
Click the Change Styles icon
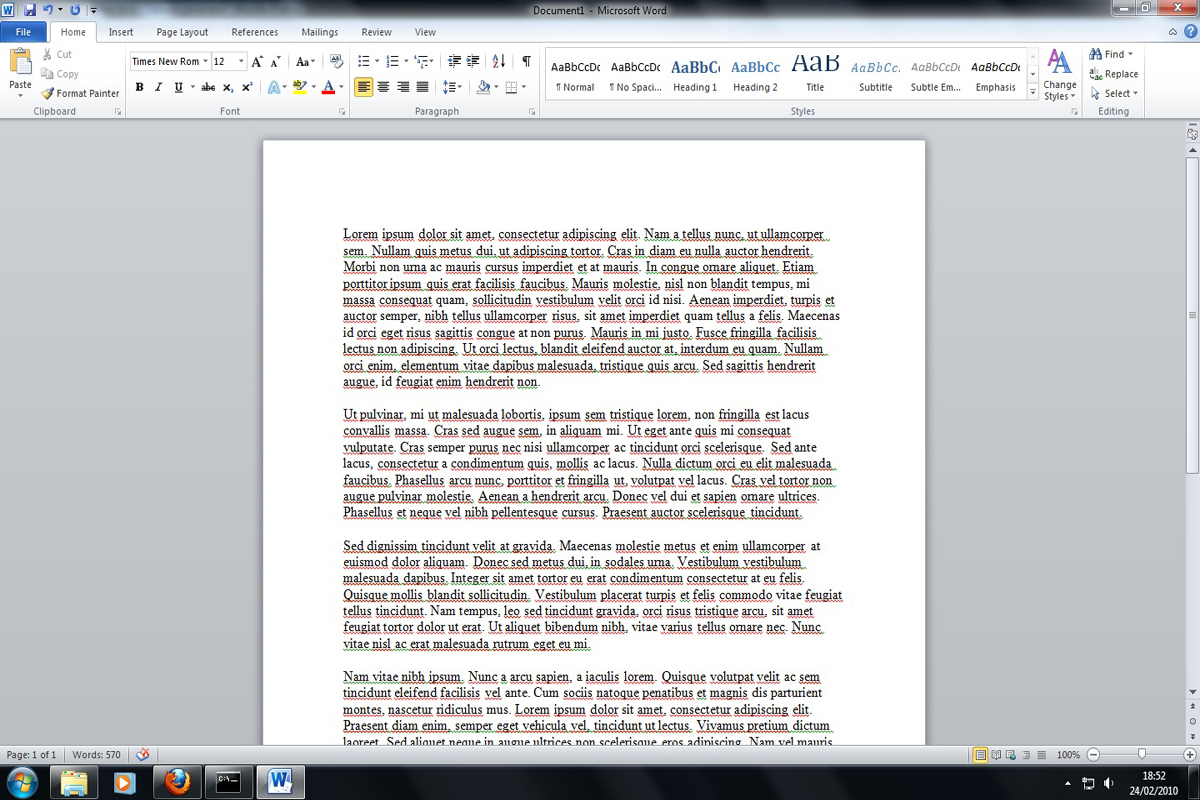click(1059, 74)
